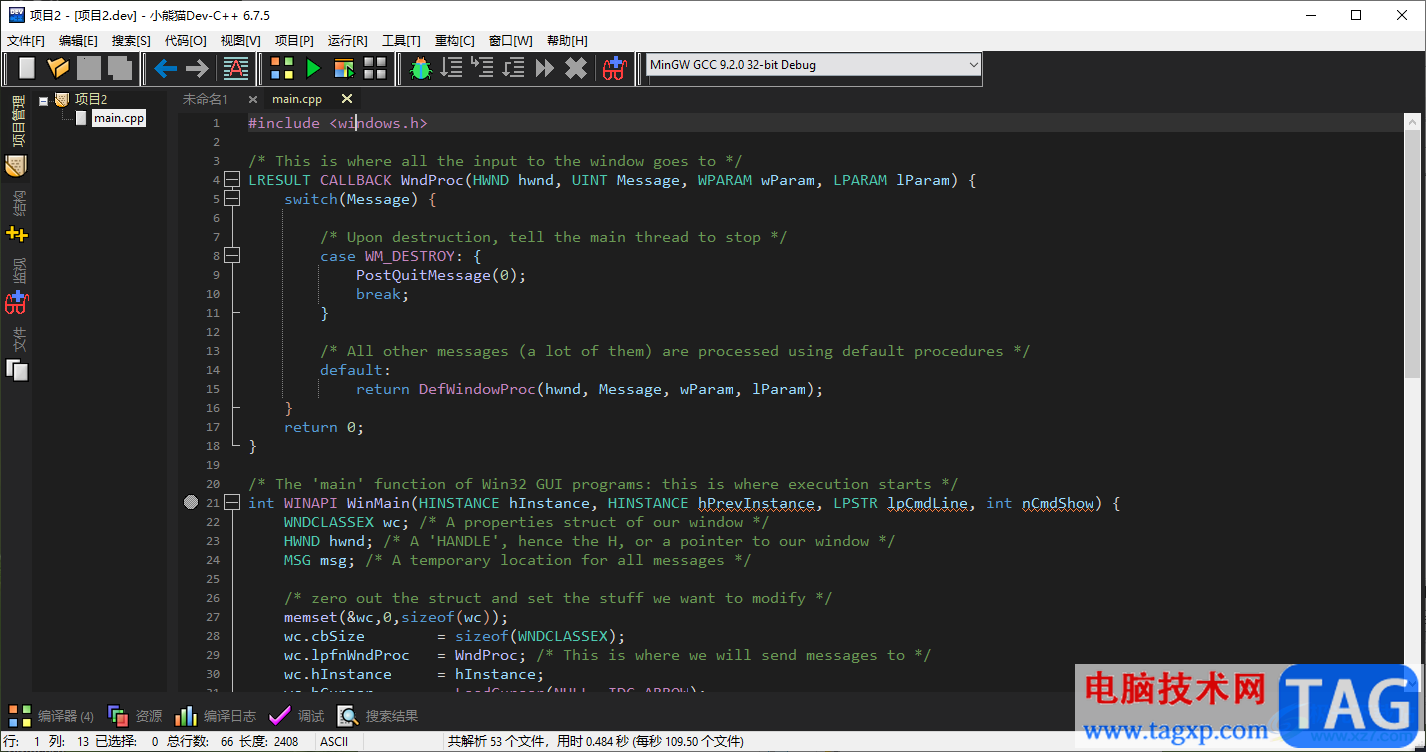1426x752 pixels.
Task: Click the Add Watch red glasses icon
Action: tap(613, 68)
